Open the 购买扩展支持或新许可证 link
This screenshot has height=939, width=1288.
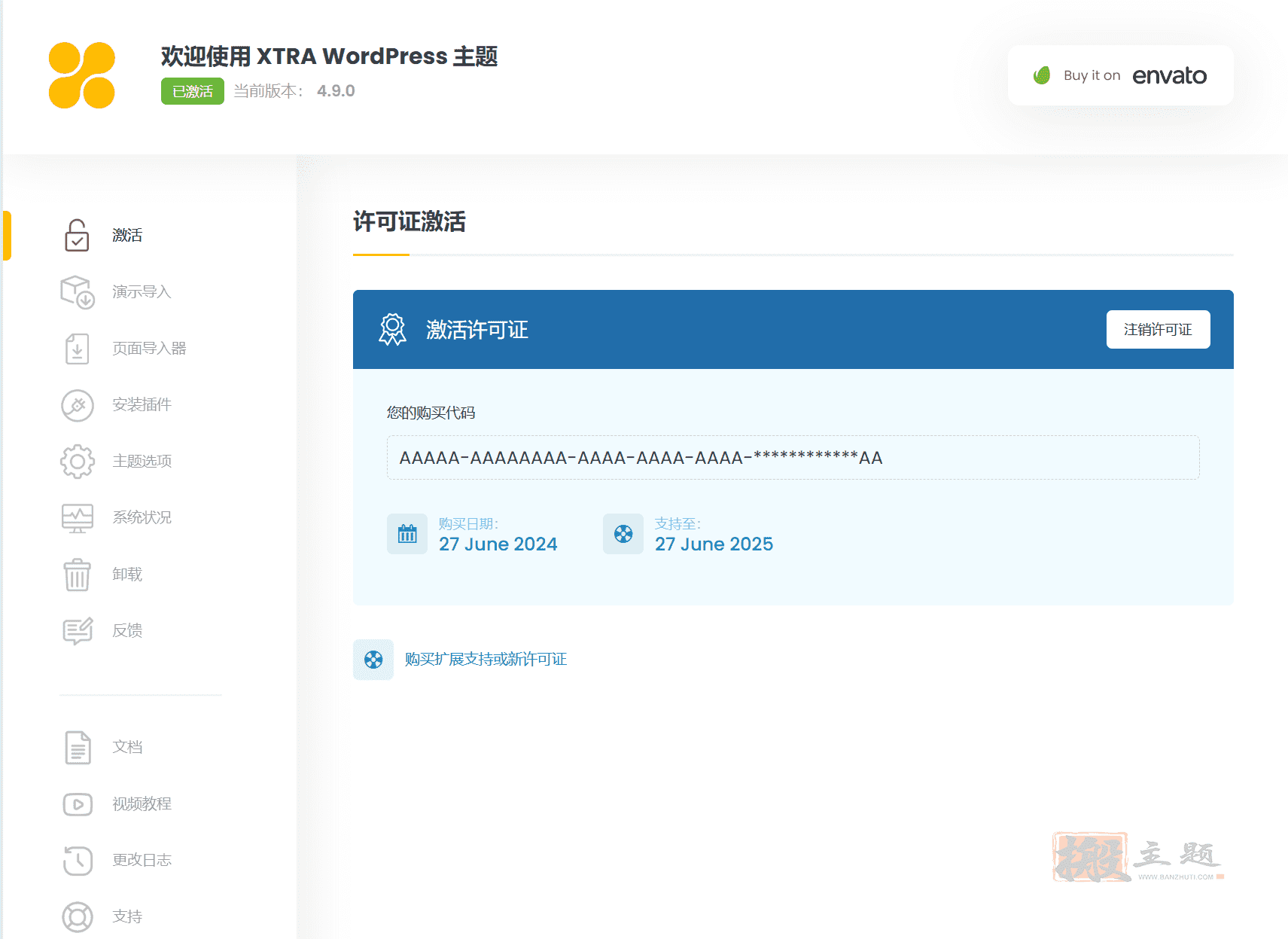pyautogui.click(x=486, y=660)
